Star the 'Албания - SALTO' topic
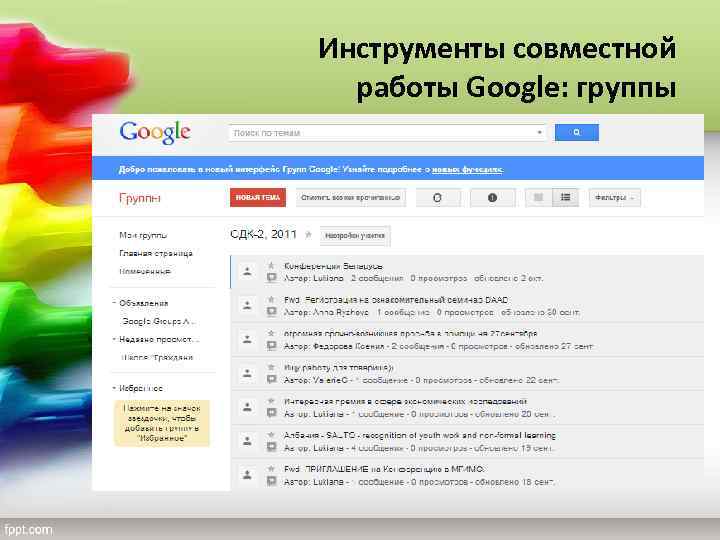The height and width of the screenshot is (540, 720). 271,435
